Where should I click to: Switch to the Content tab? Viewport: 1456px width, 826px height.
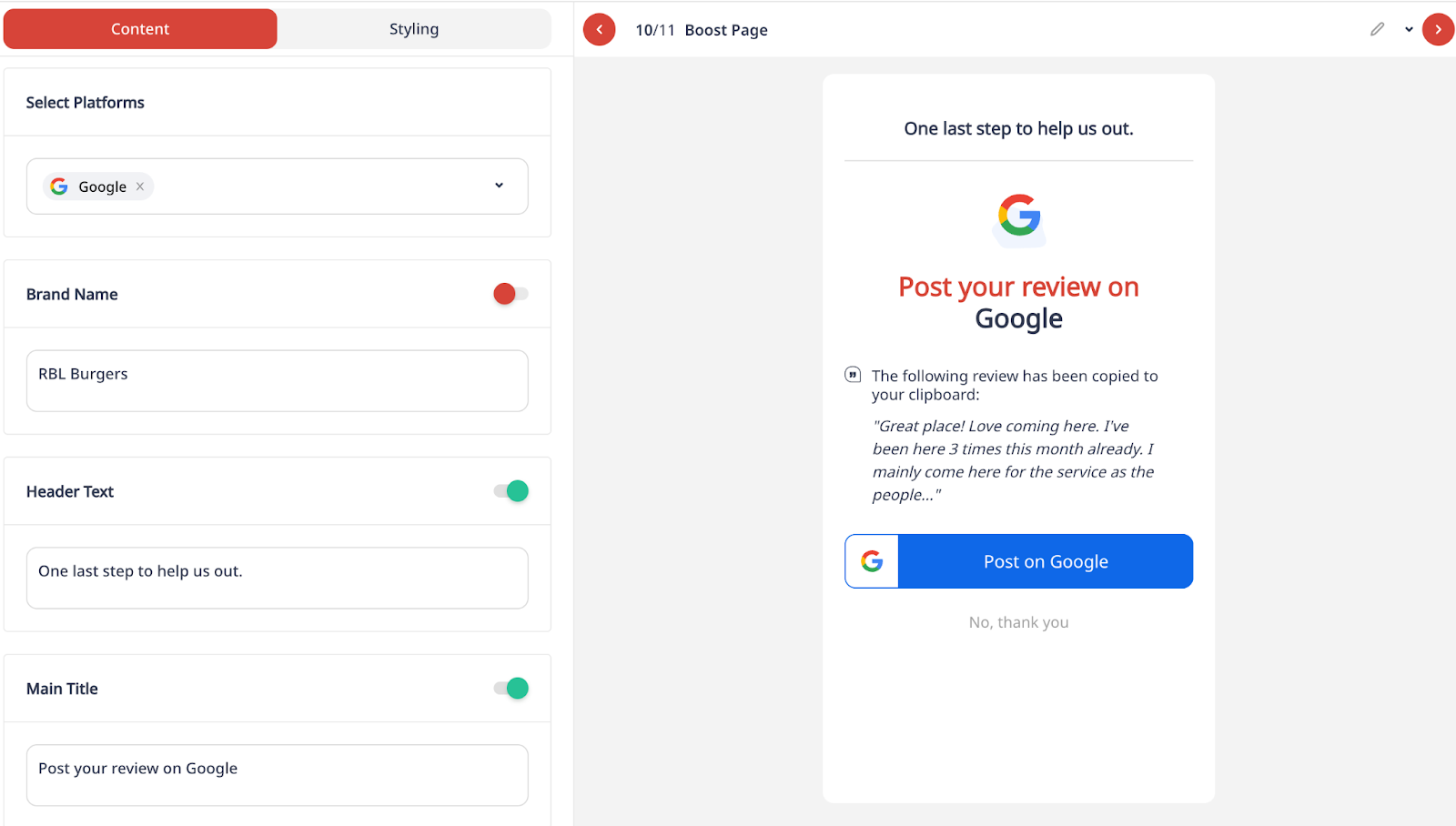click(140, 29)
